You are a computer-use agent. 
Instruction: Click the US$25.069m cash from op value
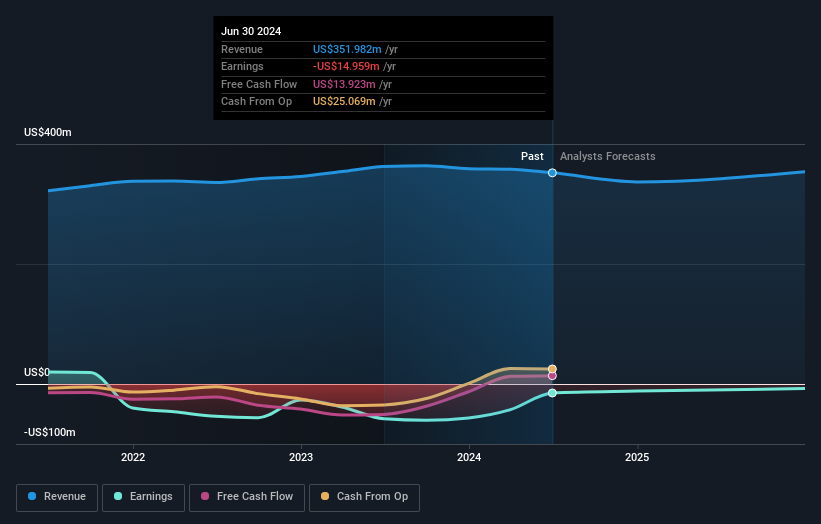[x=344, y=102]
